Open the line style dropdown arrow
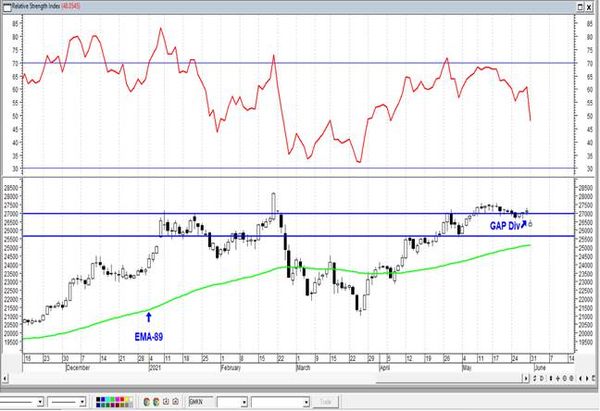The height and width of the screenshot is (411, 600). point(40,402)
